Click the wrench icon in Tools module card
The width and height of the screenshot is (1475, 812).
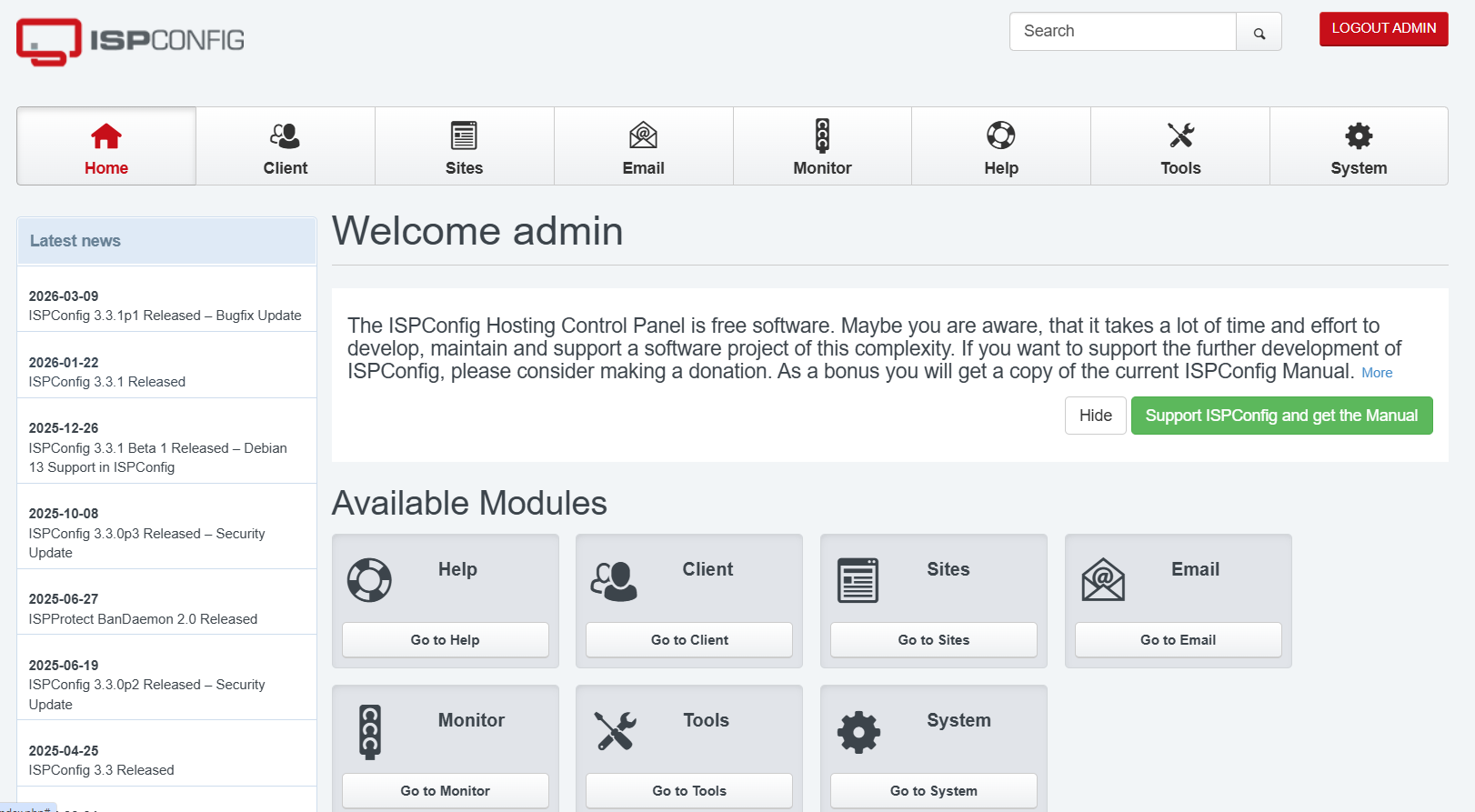615,731
